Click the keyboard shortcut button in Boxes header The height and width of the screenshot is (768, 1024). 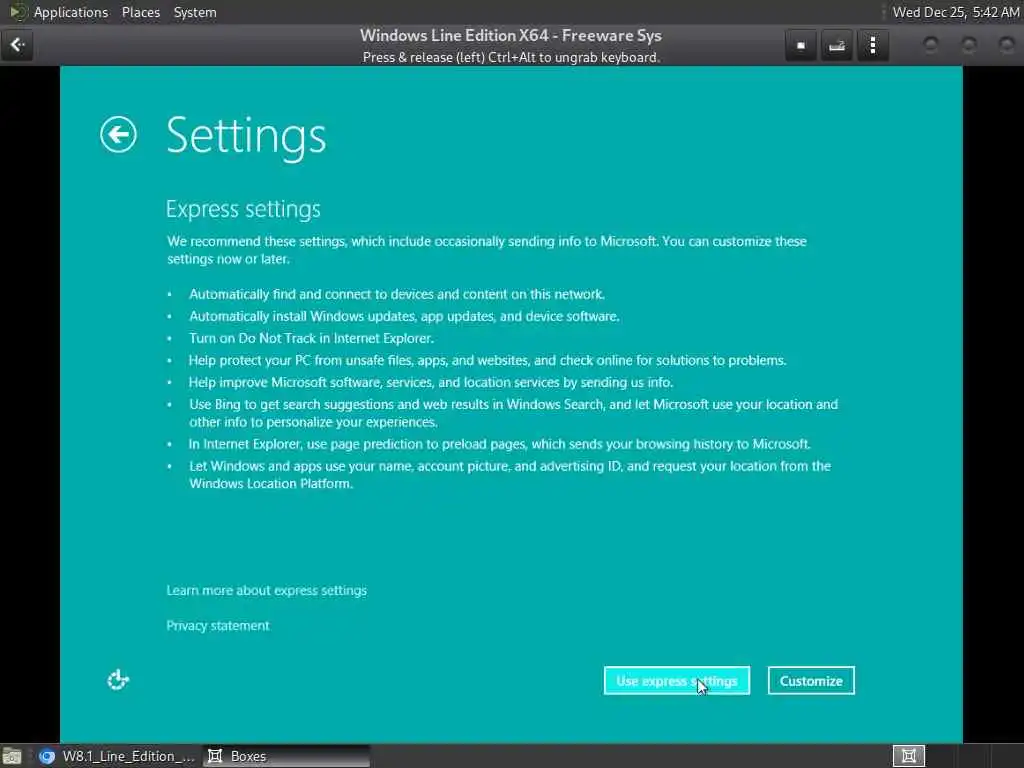[837, 46]
